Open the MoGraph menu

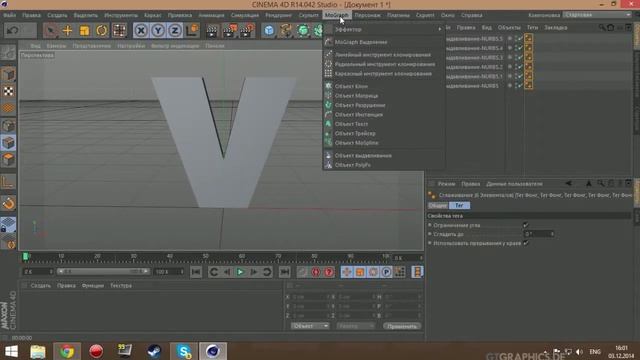(337, 15)
